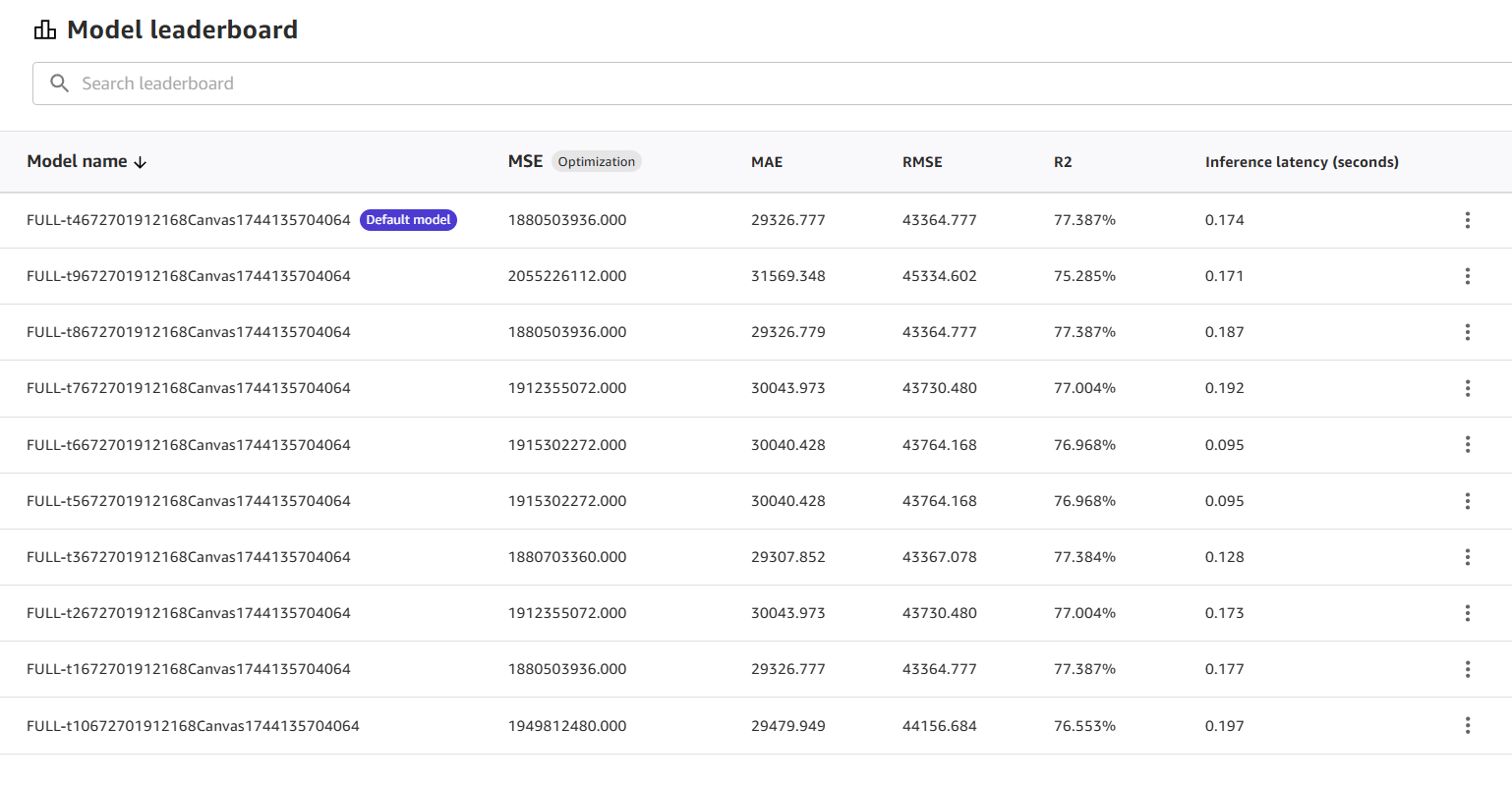1512x786 pixels.
Task: Click the Search leaderboard input field
Action: pos(393,83)
